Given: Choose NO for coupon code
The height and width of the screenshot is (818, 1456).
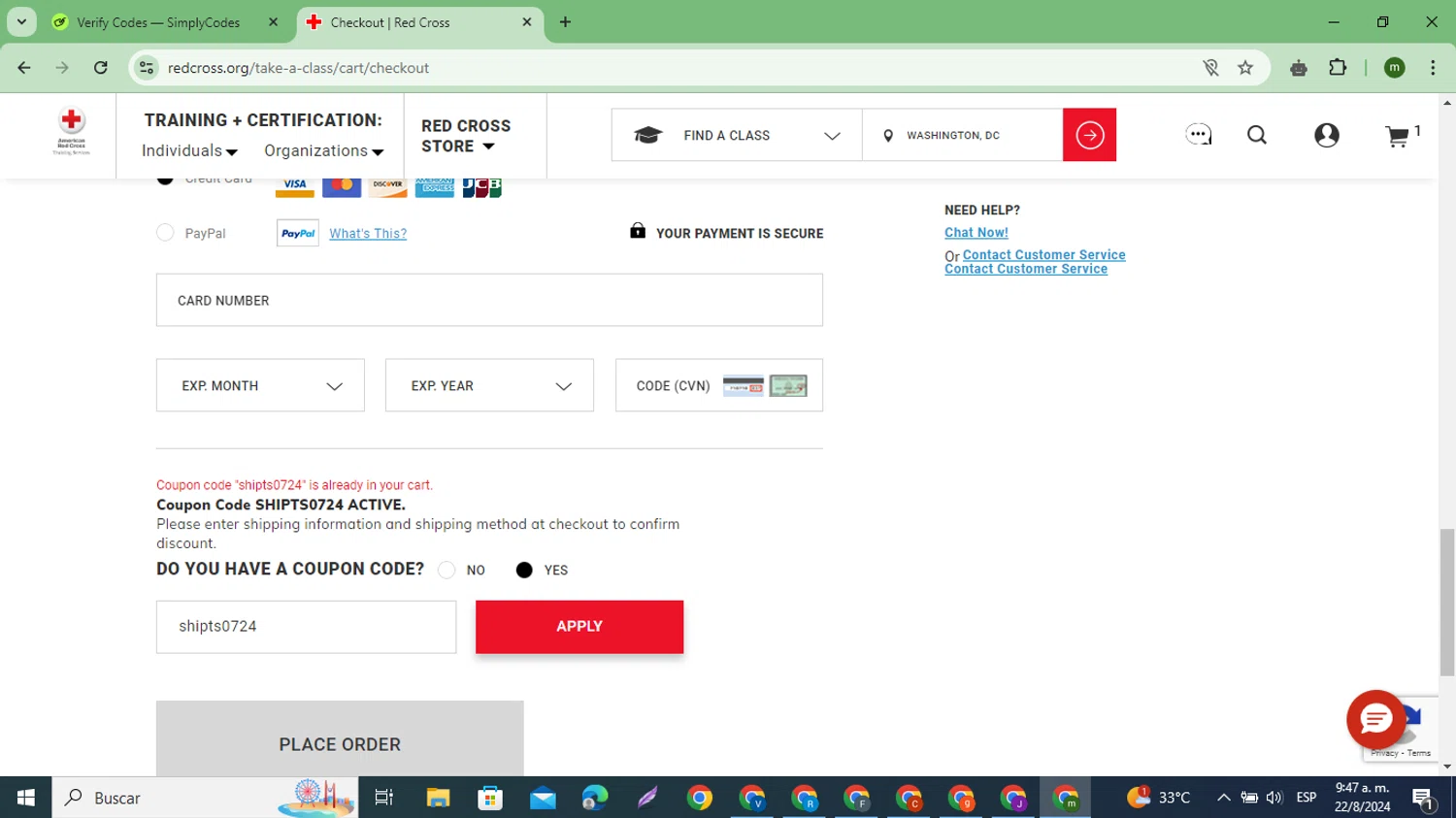Looking at the screenshot, I should (x=447, y=570).
